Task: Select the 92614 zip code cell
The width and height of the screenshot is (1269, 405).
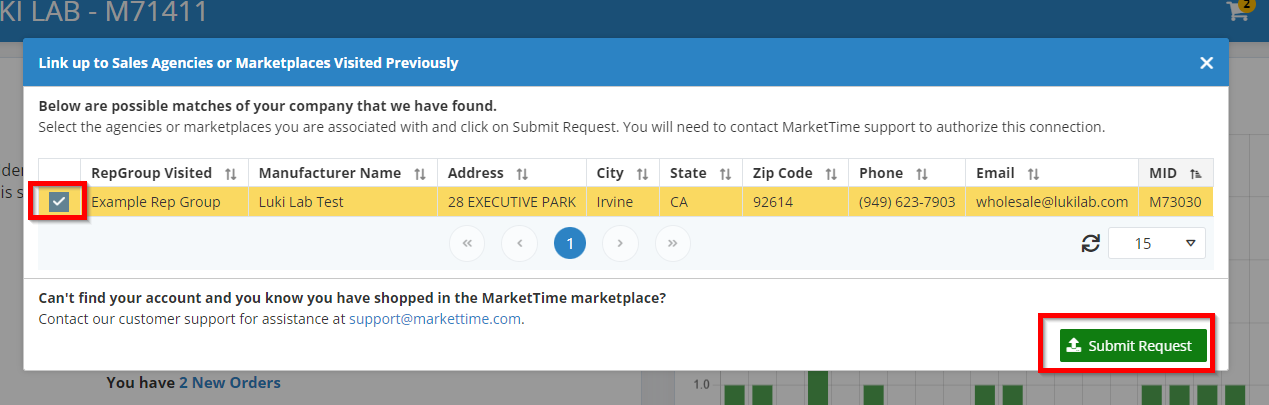Action: click(795, 202)
